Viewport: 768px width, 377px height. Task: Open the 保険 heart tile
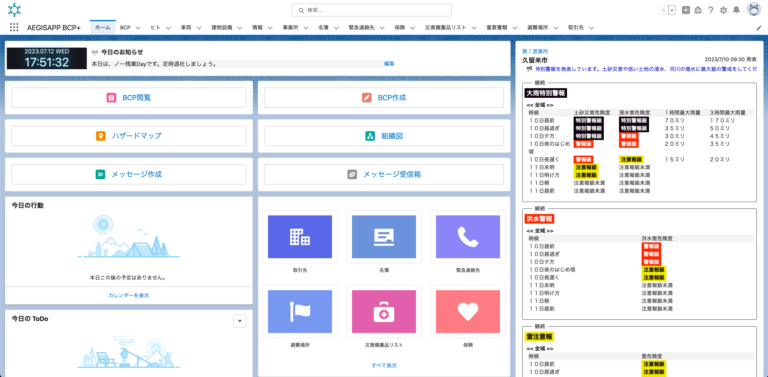[x=468, y=312]
